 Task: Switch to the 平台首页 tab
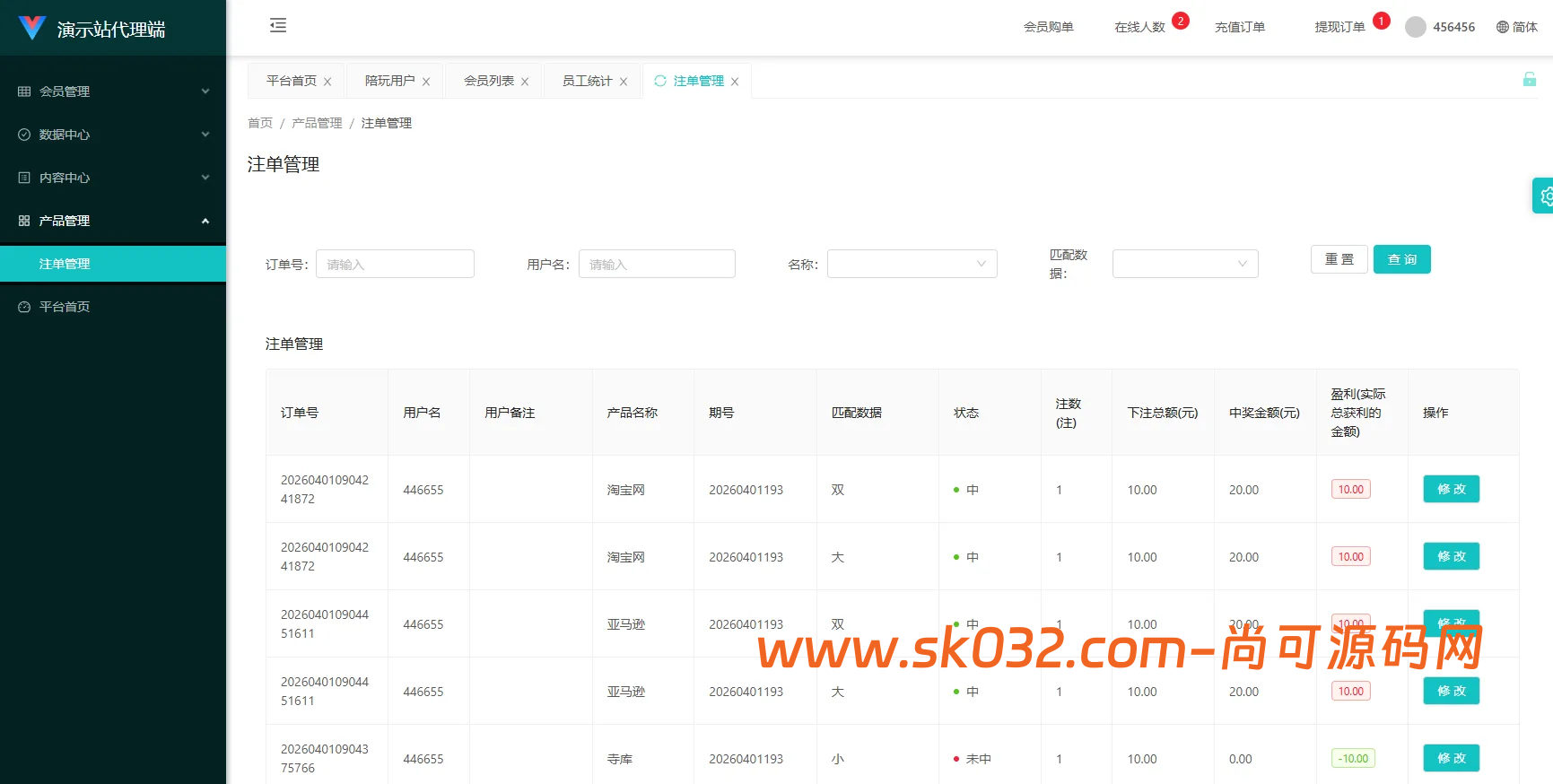pyautogui.click(x=292, y=81)
